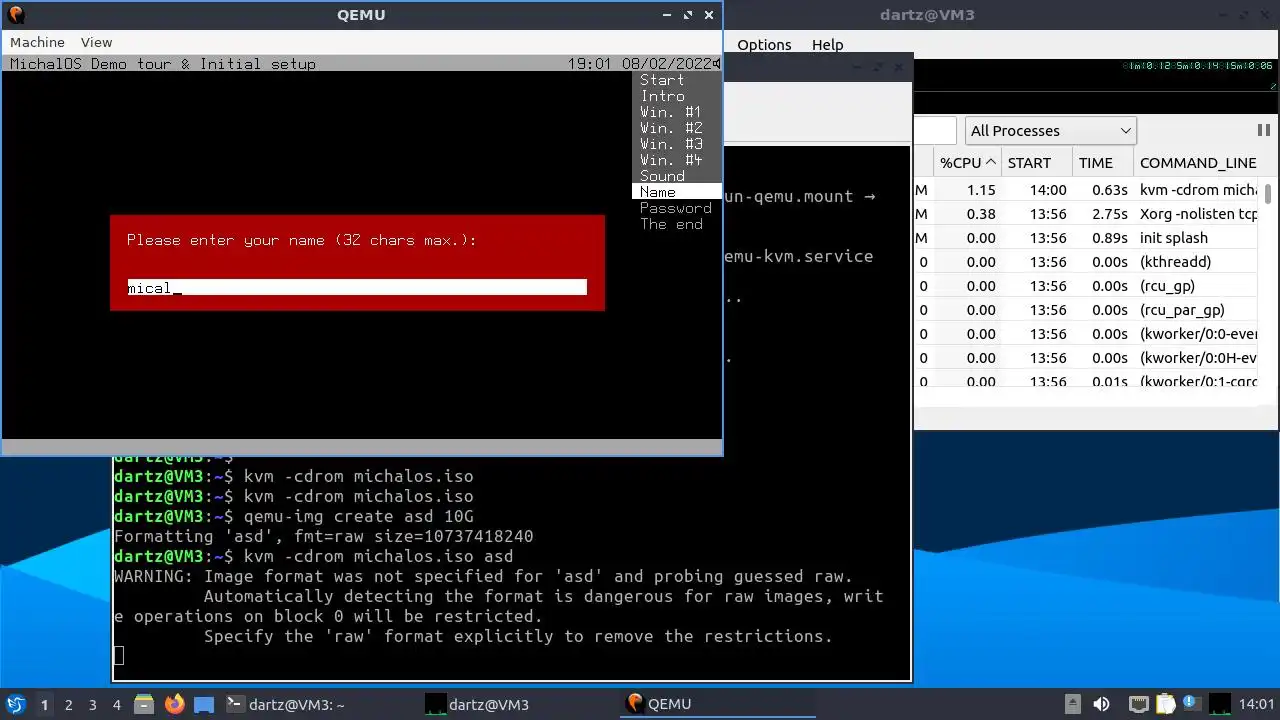Open the removable media eject tray icon
1280x720 pixels.
(x=1072, y=704)
